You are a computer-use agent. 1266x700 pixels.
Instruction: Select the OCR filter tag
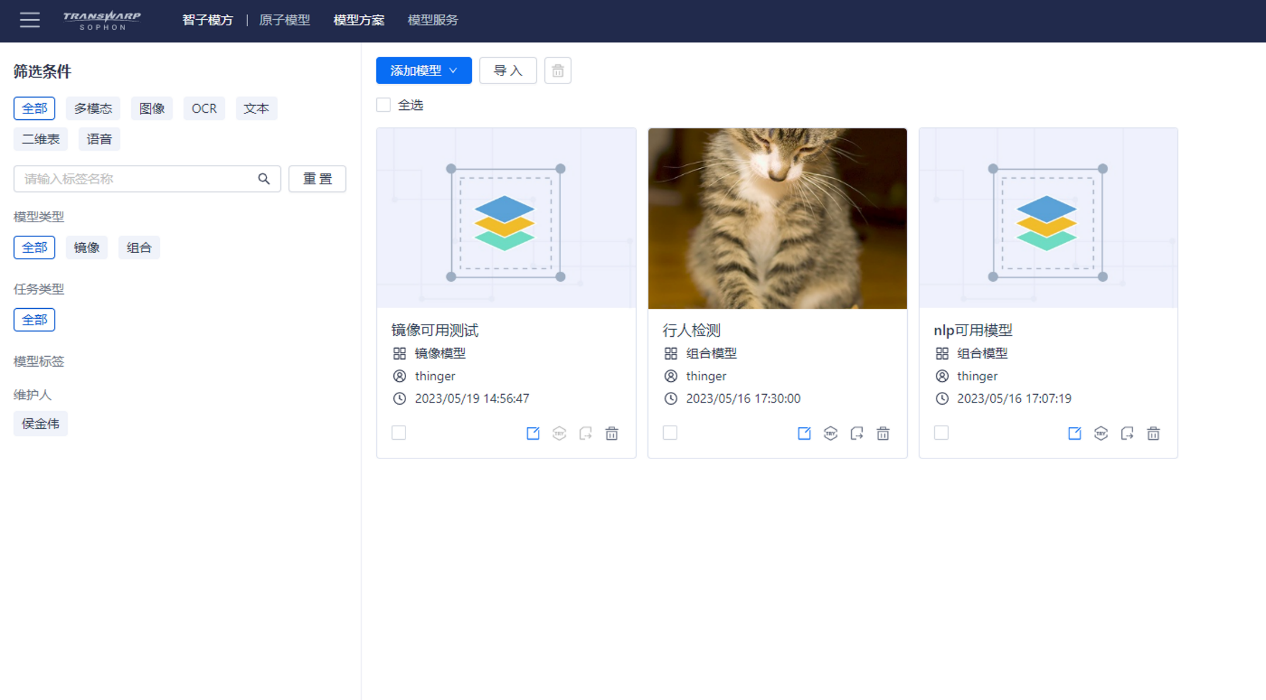pyautogui.click(x=204, y=109)
